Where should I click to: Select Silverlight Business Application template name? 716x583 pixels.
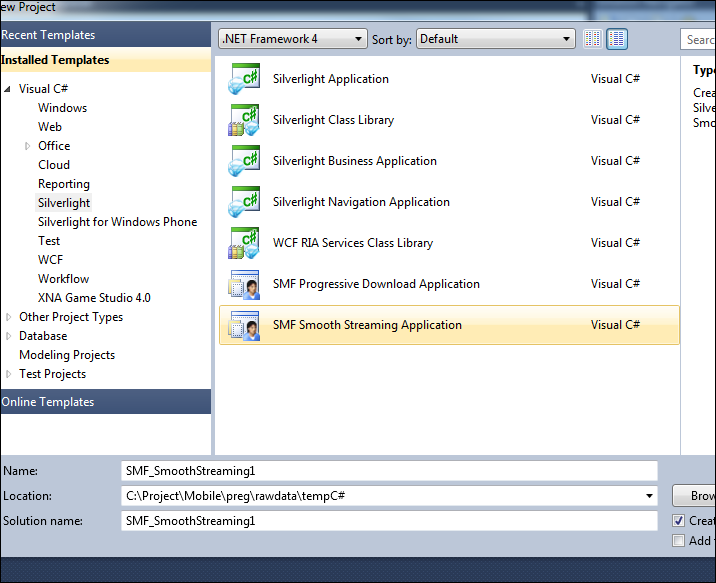pyautogui.click(x=355, y=161)
